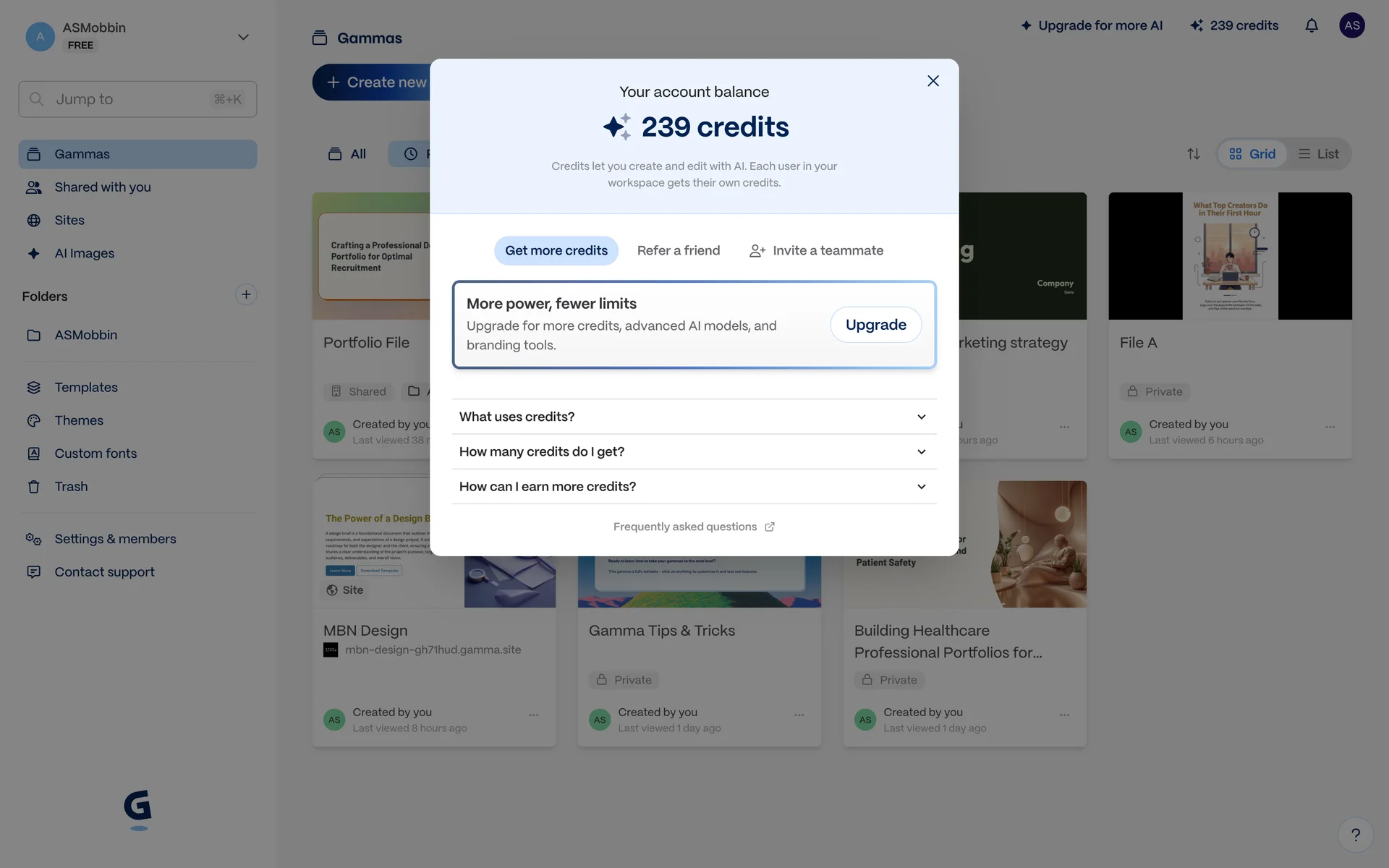Image resolution: width=1389 pixels, height=868 pixels.
Task: Expand How many credits do I get
Action: coord(694,451)
